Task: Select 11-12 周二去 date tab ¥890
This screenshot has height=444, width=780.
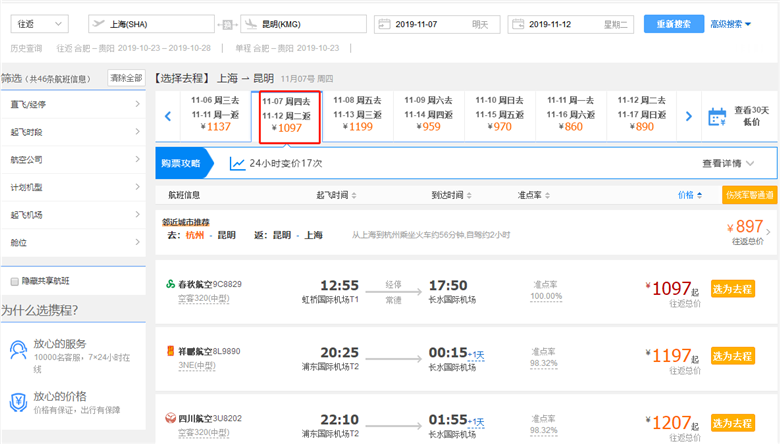Action: 642,114
